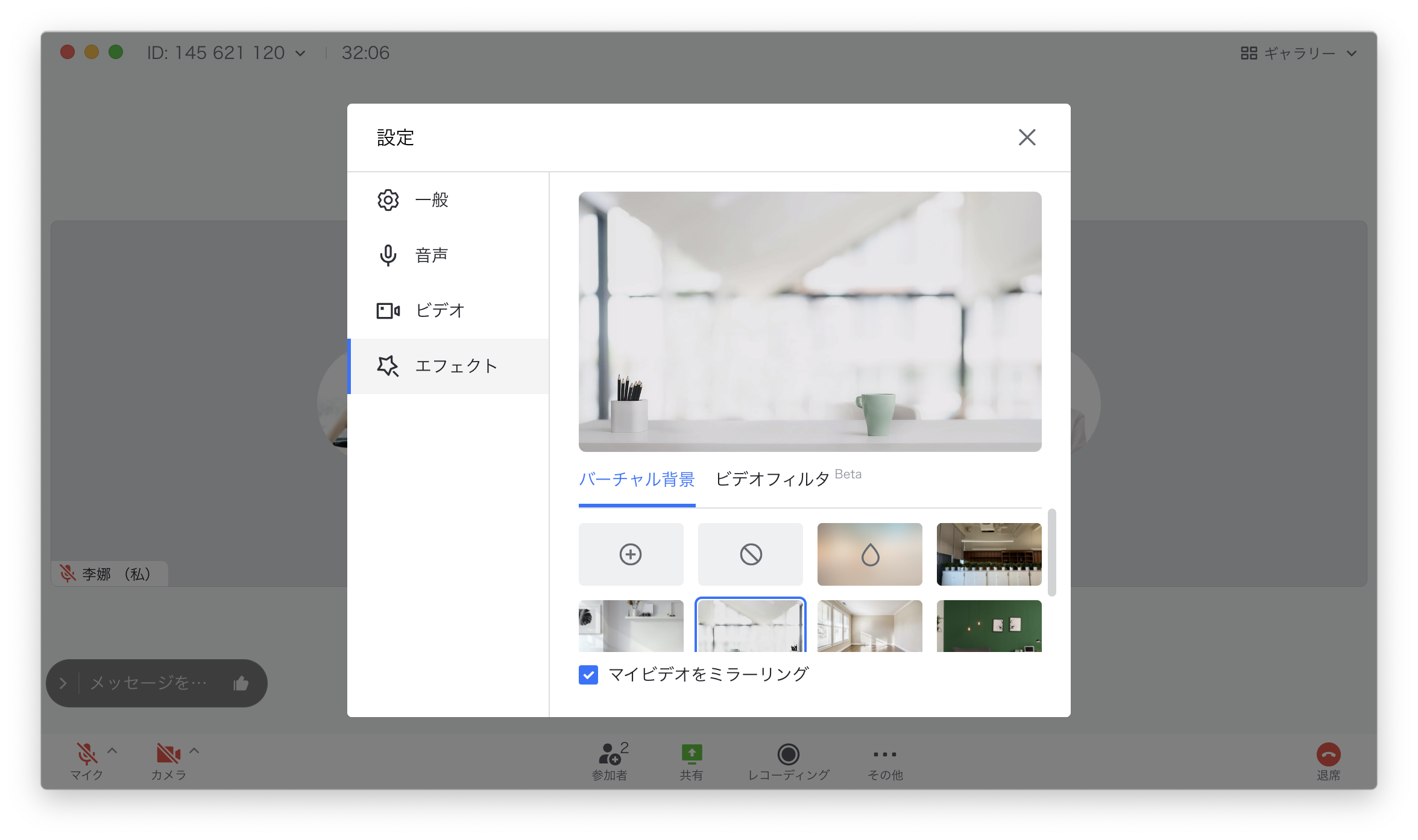
Task: Close the 設定 settings dialog
Action: click(1027, 137)
